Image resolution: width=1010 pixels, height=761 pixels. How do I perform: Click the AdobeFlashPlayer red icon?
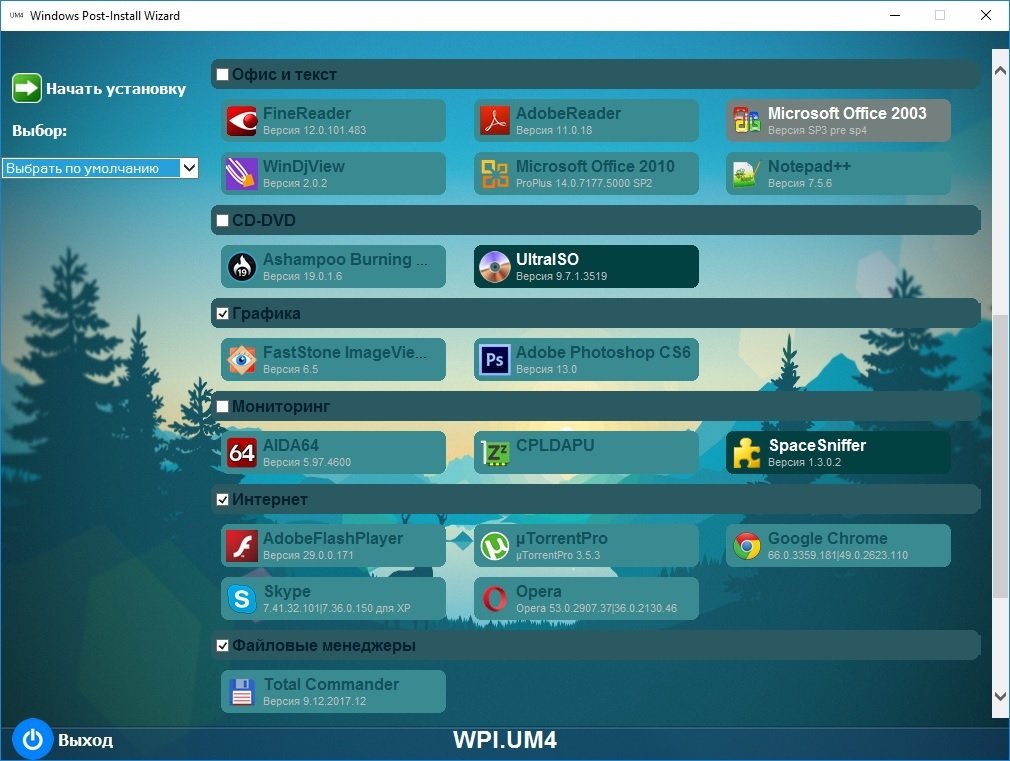(242, 546)
